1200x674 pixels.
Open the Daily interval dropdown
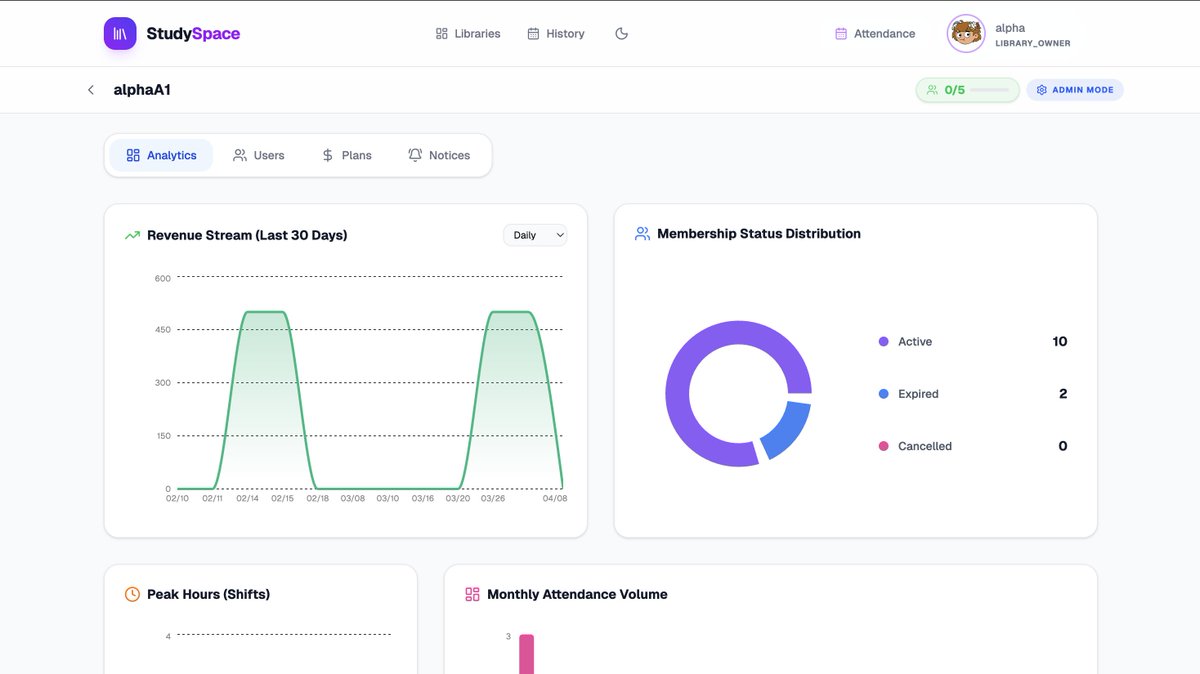point(535,235)
